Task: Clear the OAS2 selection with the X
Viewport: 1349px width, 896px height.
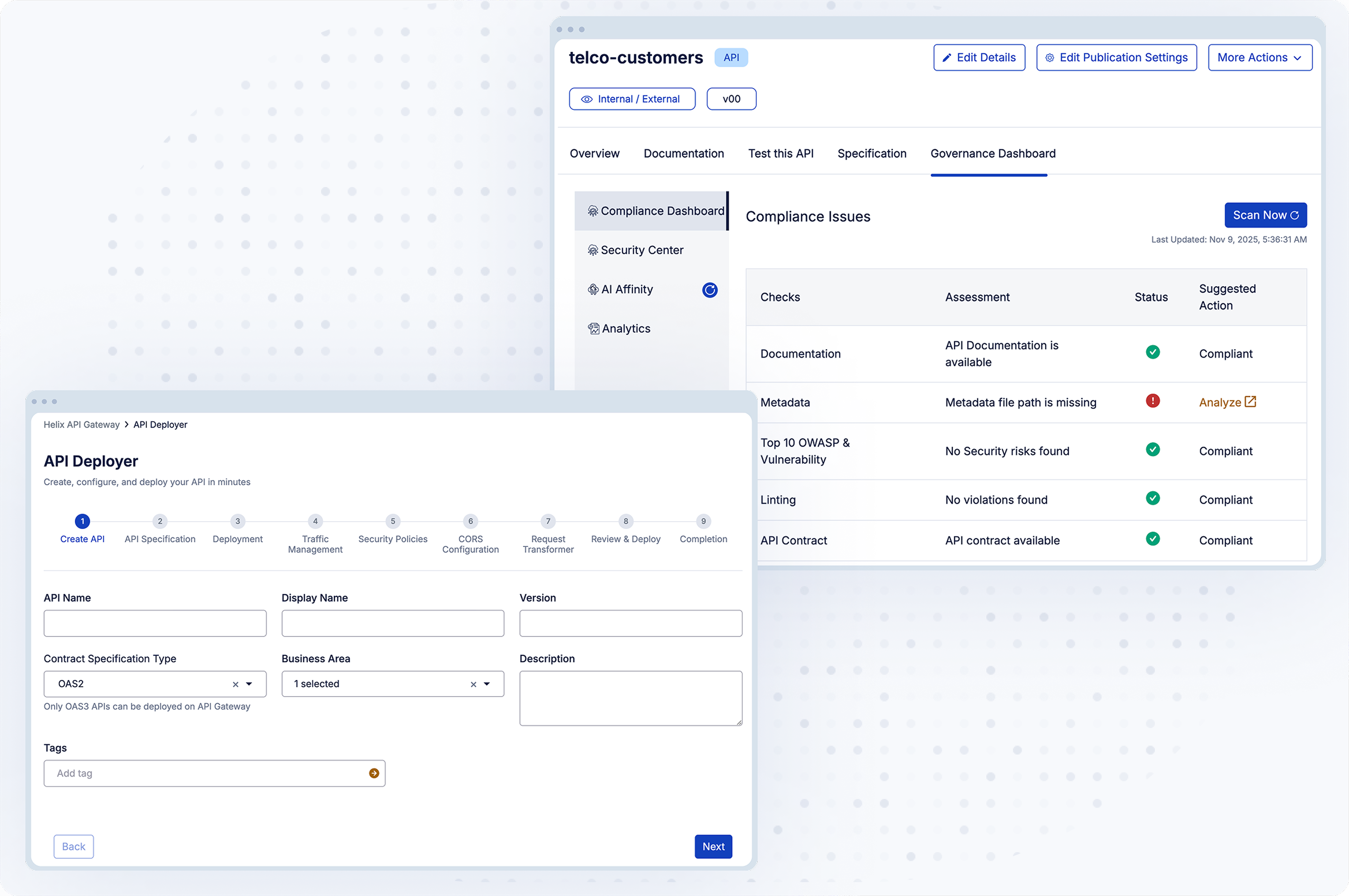Action: [236, 684]
